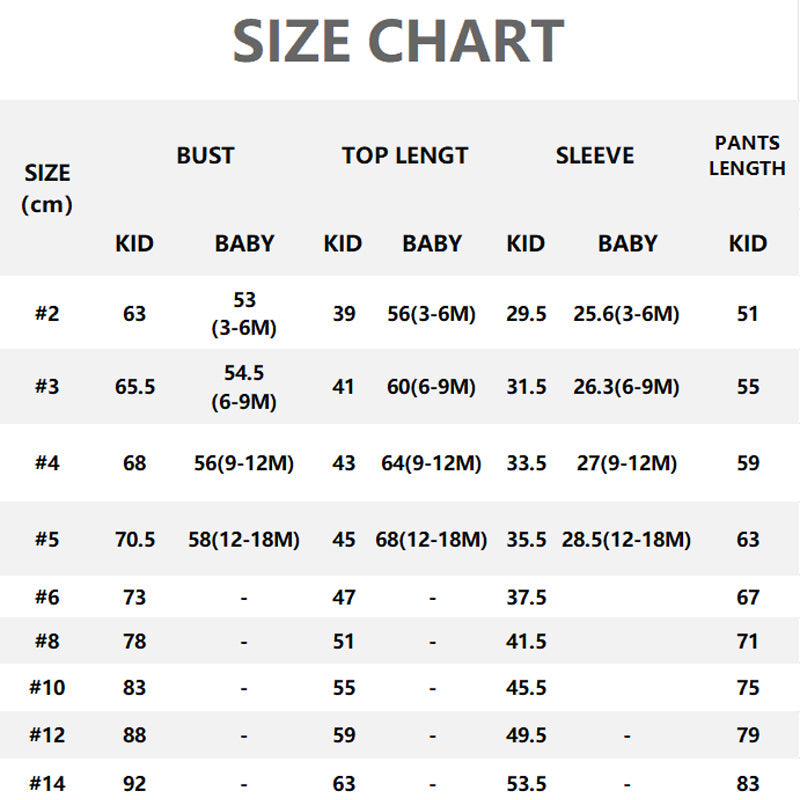Click the TOP LENGT column header
Viewport: 800px width, 800px height.
tap(405, 155)
